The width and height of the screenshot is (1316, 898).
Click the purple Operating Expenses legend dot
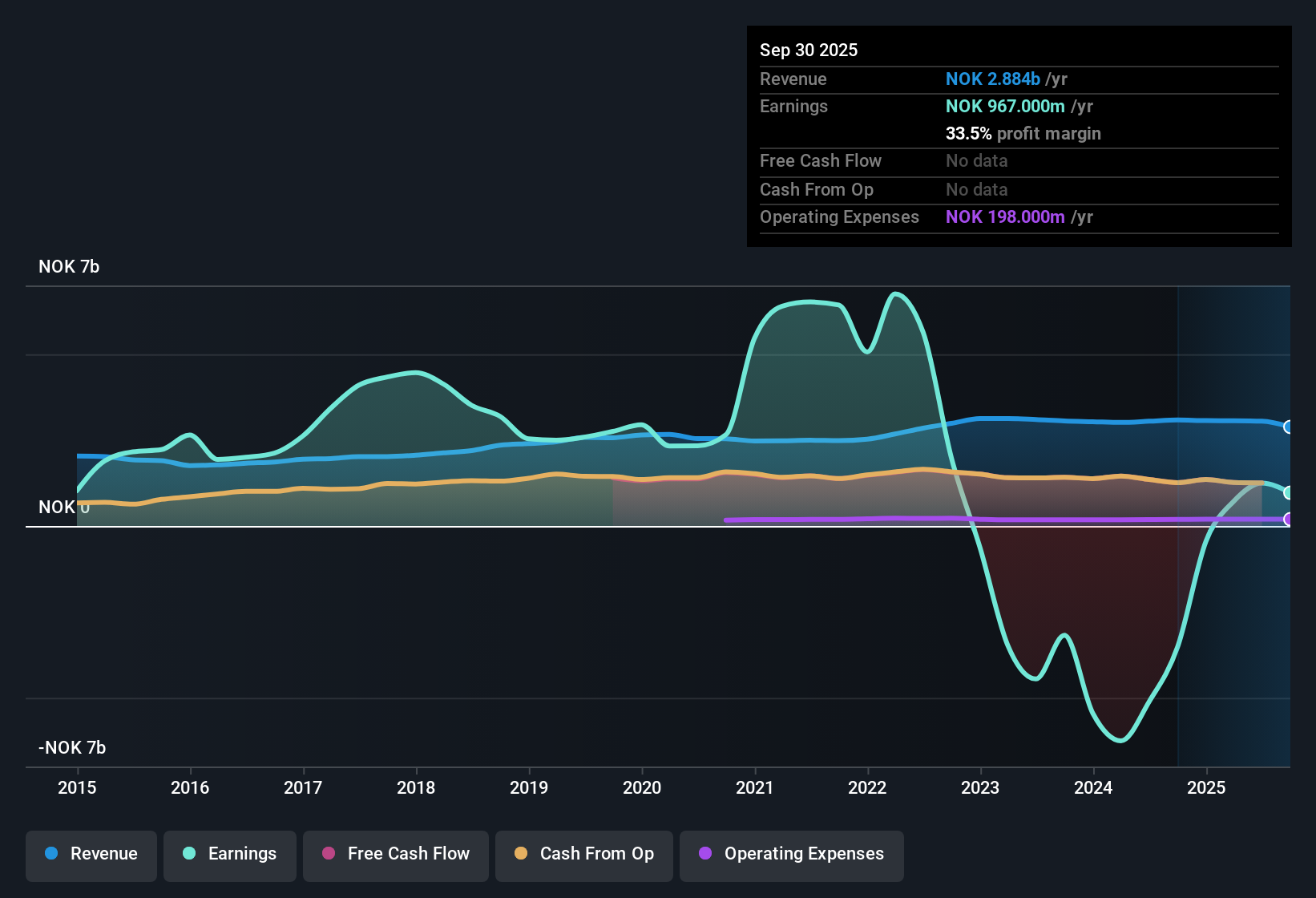click(x=705, y=854)
